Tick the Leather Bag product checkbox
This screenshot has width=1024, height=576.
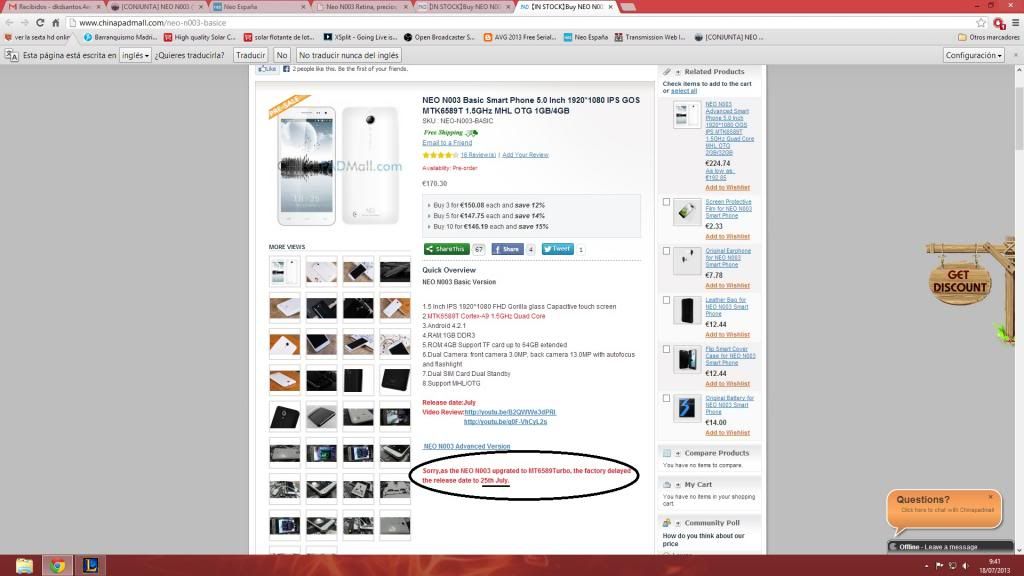[x=667, y=300]
